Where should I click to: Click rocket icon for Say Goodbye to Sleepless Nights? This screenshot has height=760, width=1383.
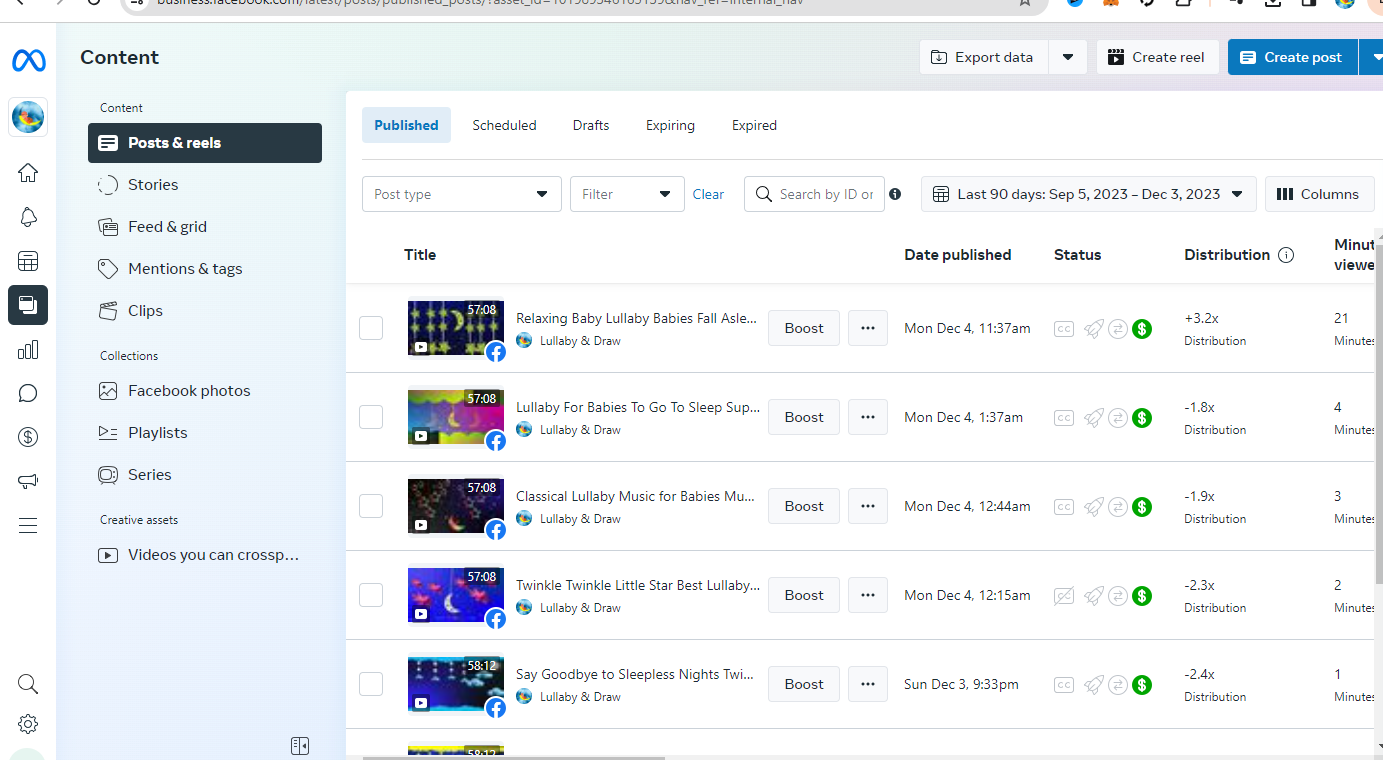pos(1094,684)
